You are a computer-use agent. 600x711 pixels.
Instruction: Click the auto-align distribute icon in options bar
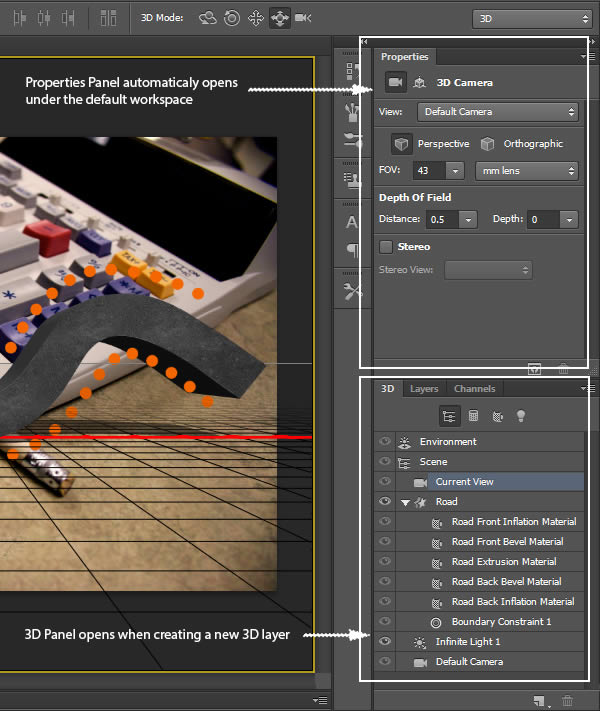click(108, 18)
